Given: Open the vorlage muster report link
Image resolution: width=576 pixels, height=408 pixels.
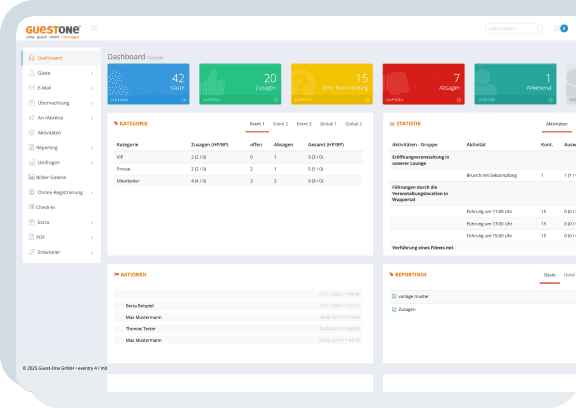Looking at the screenshot, I should [x=413, y=296].
